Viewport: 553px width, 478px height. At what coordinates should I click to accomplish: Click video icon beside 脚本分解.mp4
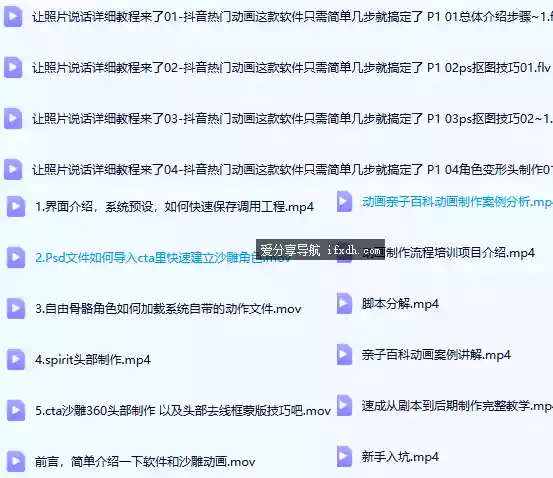click(x=344, y=303)
